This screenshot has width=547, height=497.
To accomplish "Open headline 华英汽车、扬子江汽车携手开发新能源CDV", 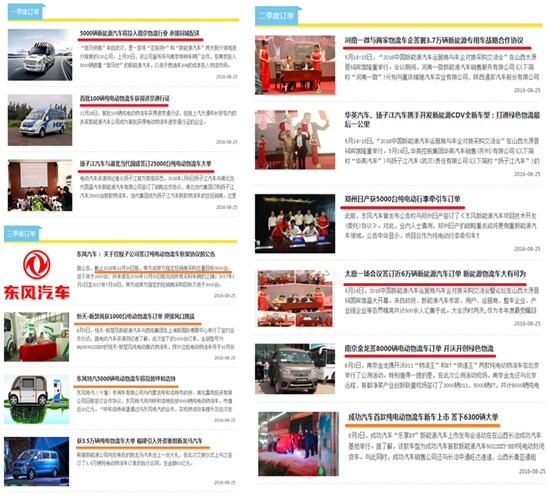I will pos(442,119).
